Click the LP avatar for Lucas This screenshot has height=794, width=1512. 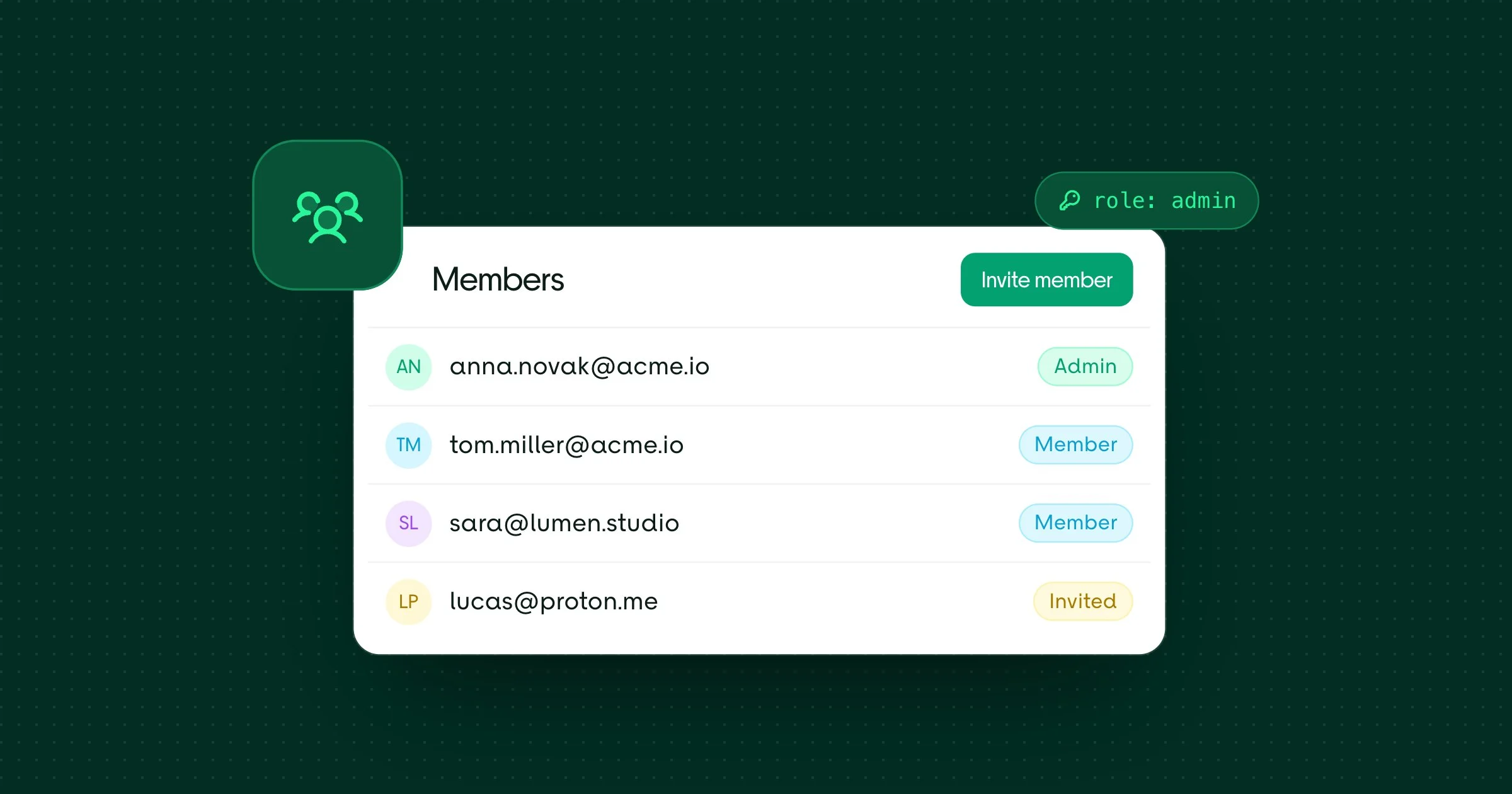[x=408, y=601]
